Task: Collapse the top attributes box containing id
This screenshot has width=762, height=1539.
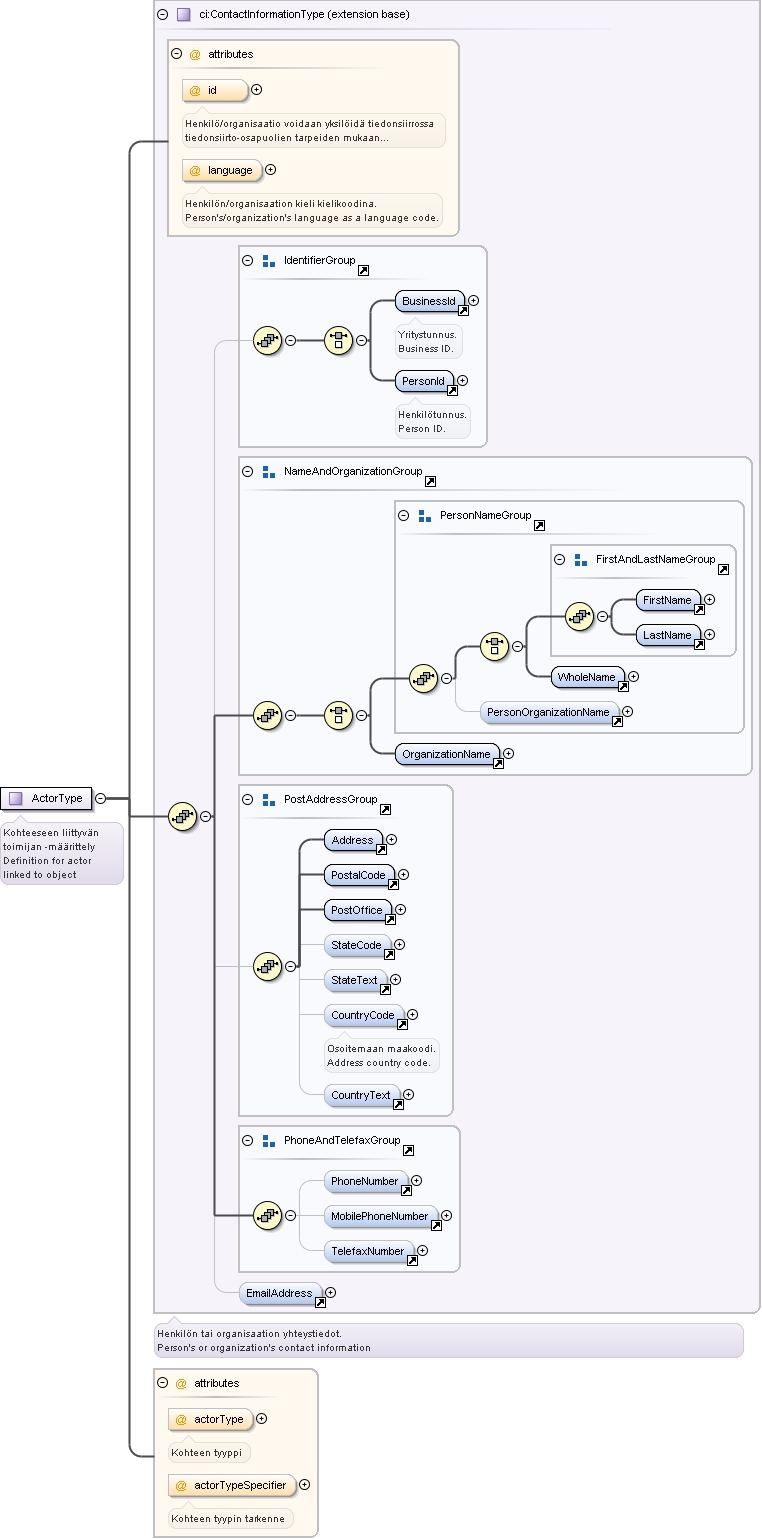Action: click(176, 54)
